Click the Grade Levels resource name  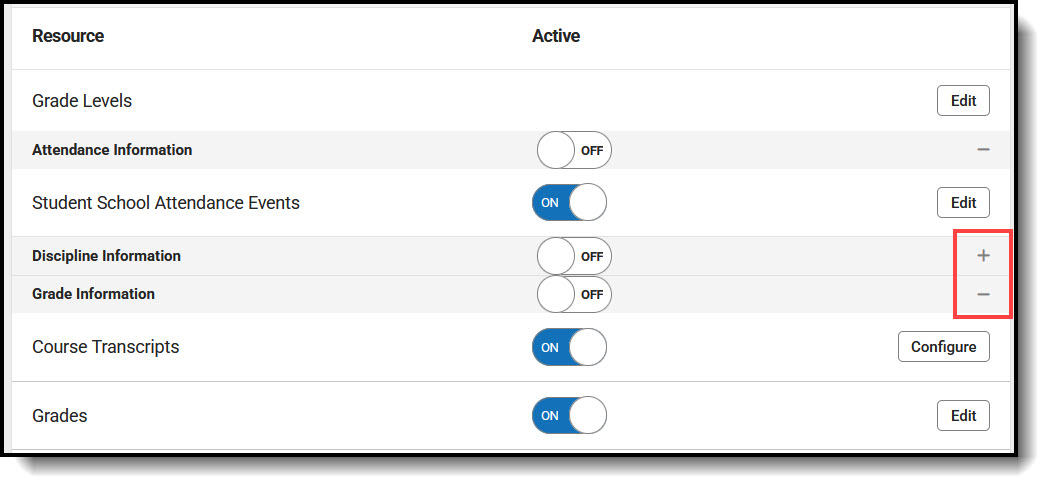pos(82,101)
